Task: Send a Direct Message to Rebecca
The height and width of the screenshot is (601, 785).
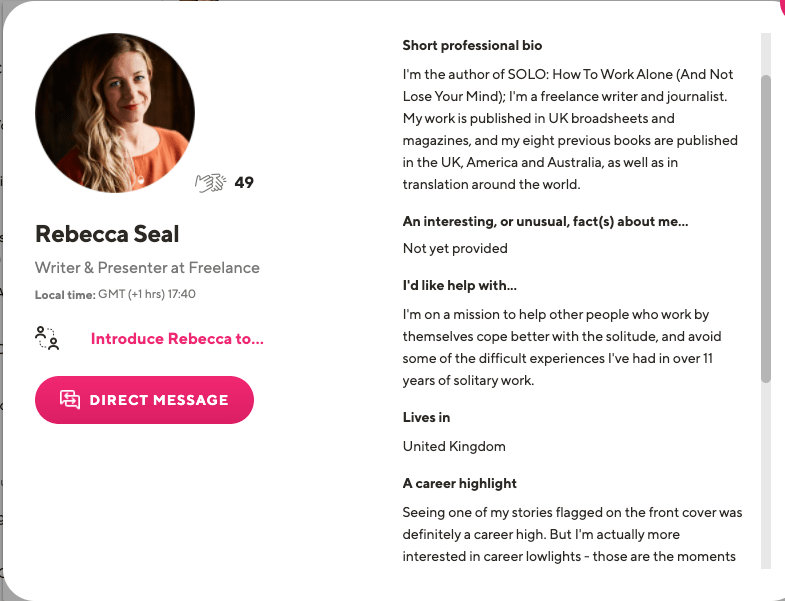Action: pos(144,400)
